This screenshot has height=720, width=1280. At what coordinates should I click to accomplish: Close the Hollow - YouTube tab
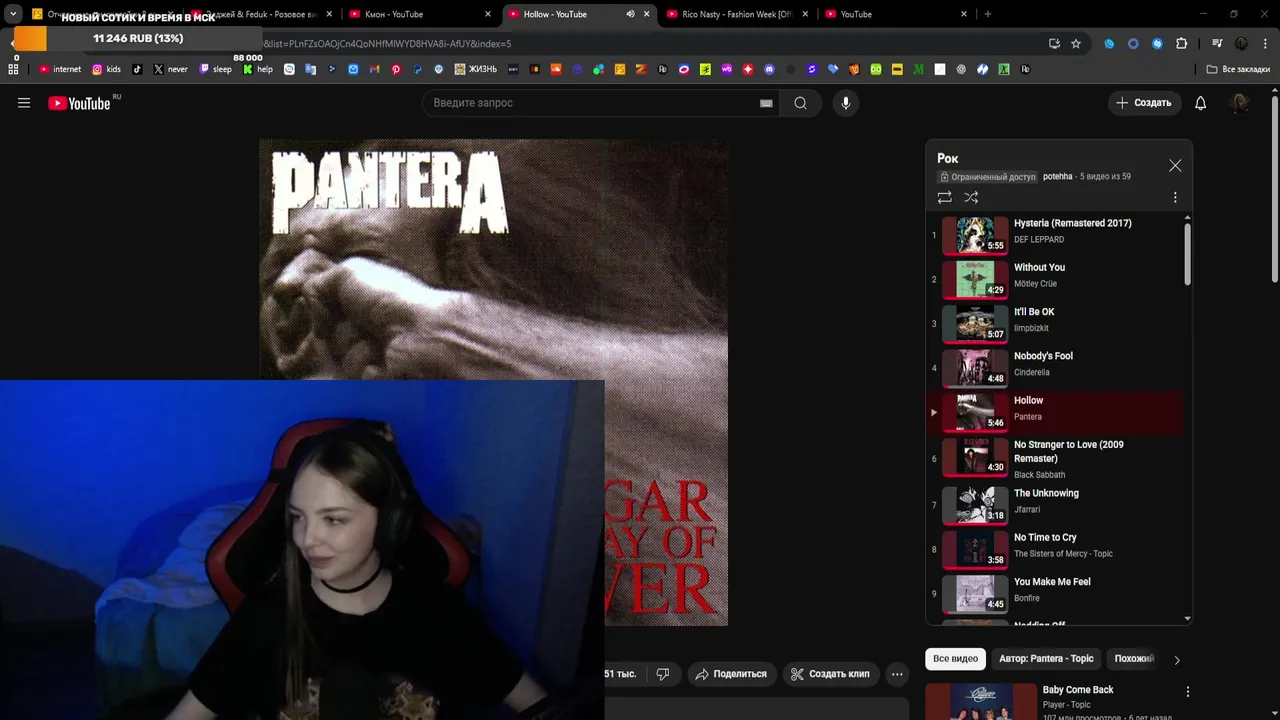point(647,14)
